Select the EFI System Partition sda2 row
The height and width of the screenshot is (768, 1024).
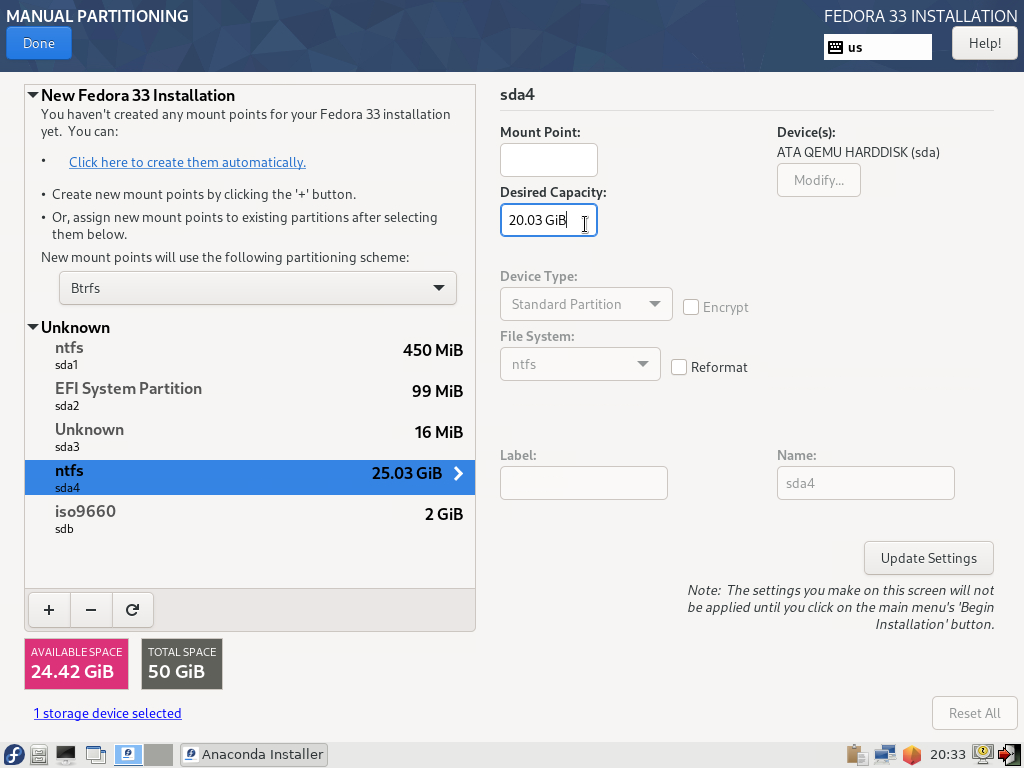coord(249,396)
